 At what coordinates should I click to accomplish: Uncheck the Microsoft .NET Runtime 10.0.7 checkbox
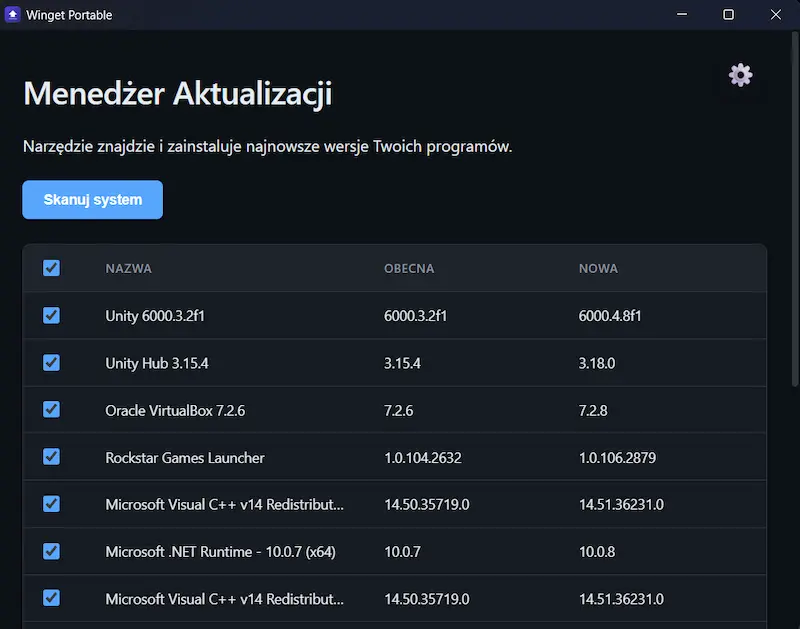click(x=52, y=551)
